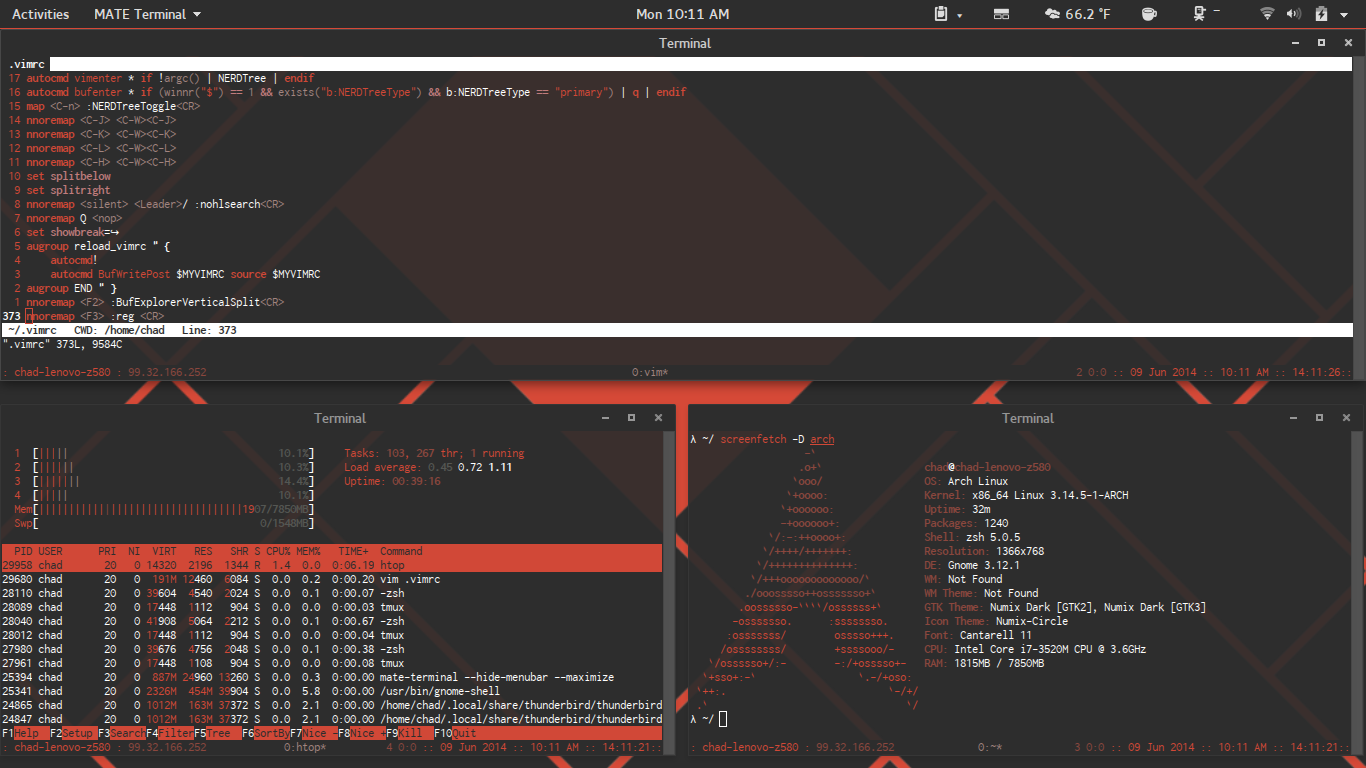Sort htop by the CPU% column header
Screen dimensions: 1366x768
pos(277,551)
